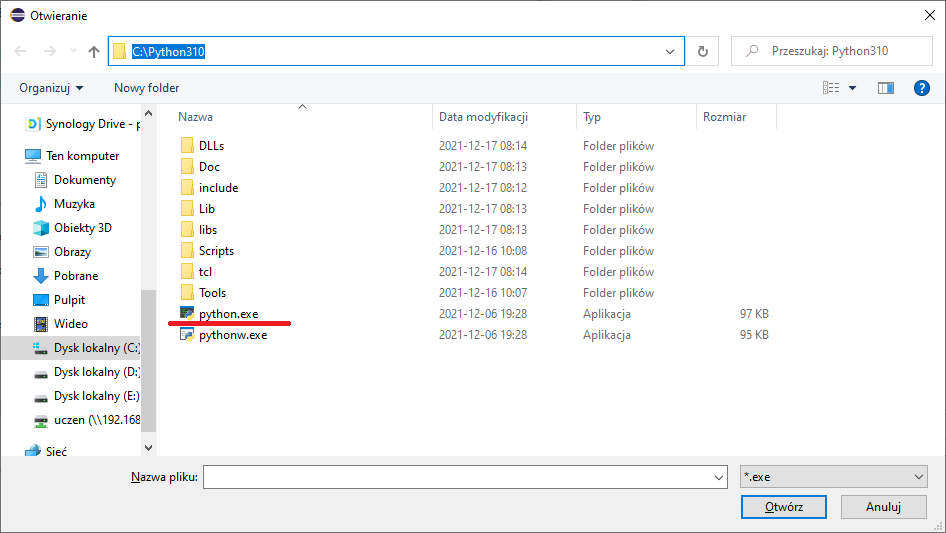Select Dysk lokalny (D:) drive

[96, 372]
